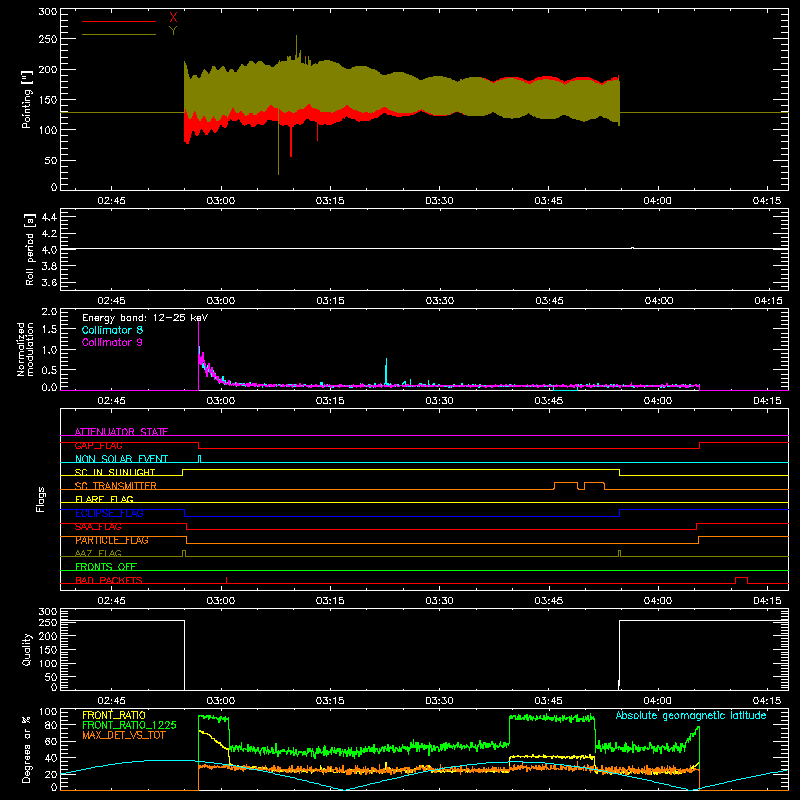
Task: Click the vertical 'Flags' axis title
Action: pyautogui.click(x=41, y=499)
